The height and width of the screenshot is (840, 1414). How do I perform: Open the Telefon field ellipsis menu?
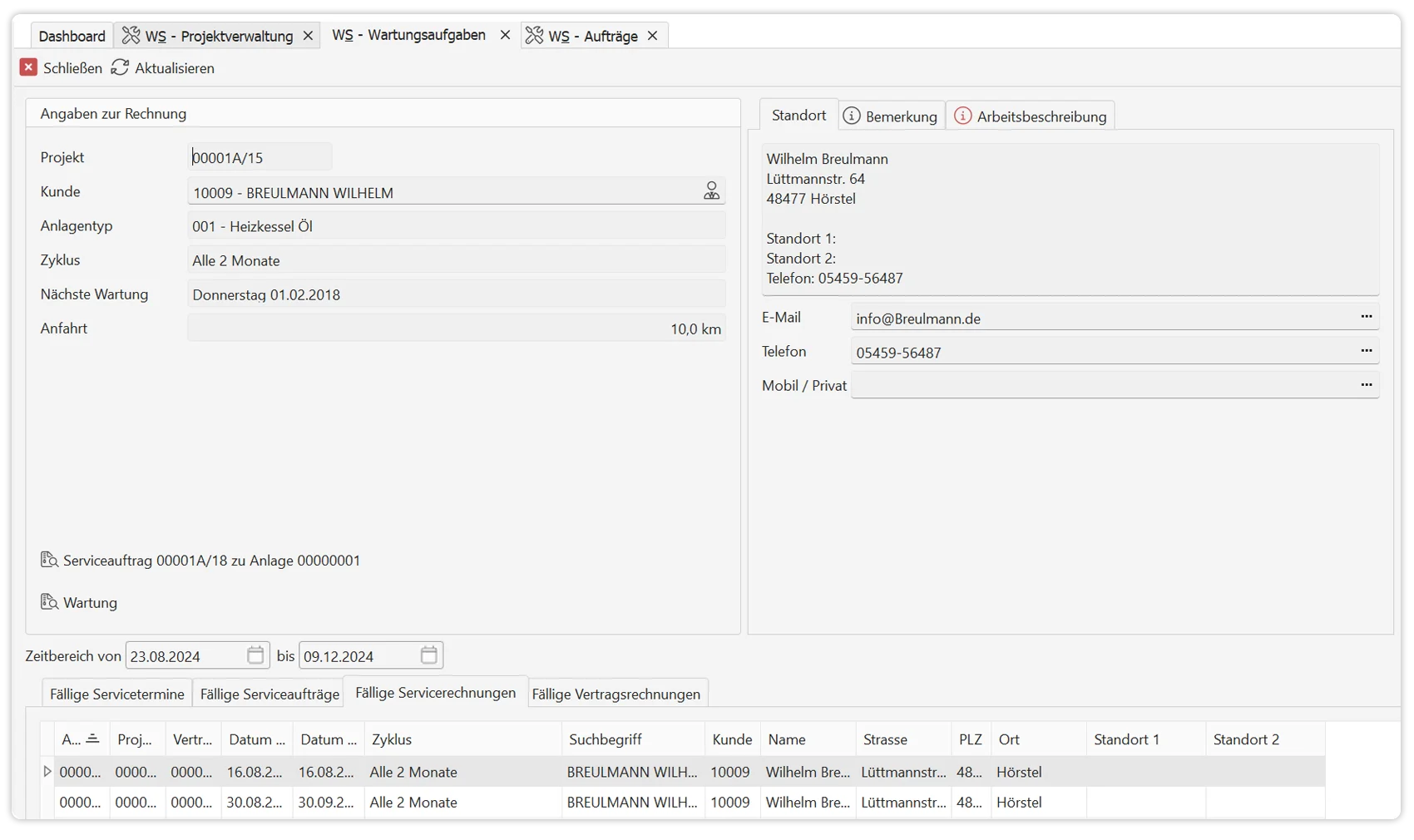point(1366,351)
